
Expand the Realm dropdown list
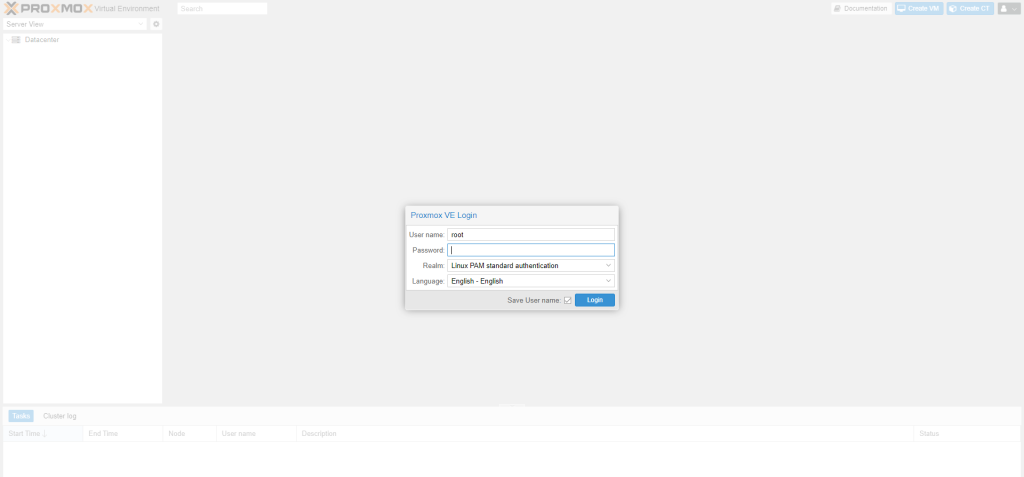coord(608,266)
